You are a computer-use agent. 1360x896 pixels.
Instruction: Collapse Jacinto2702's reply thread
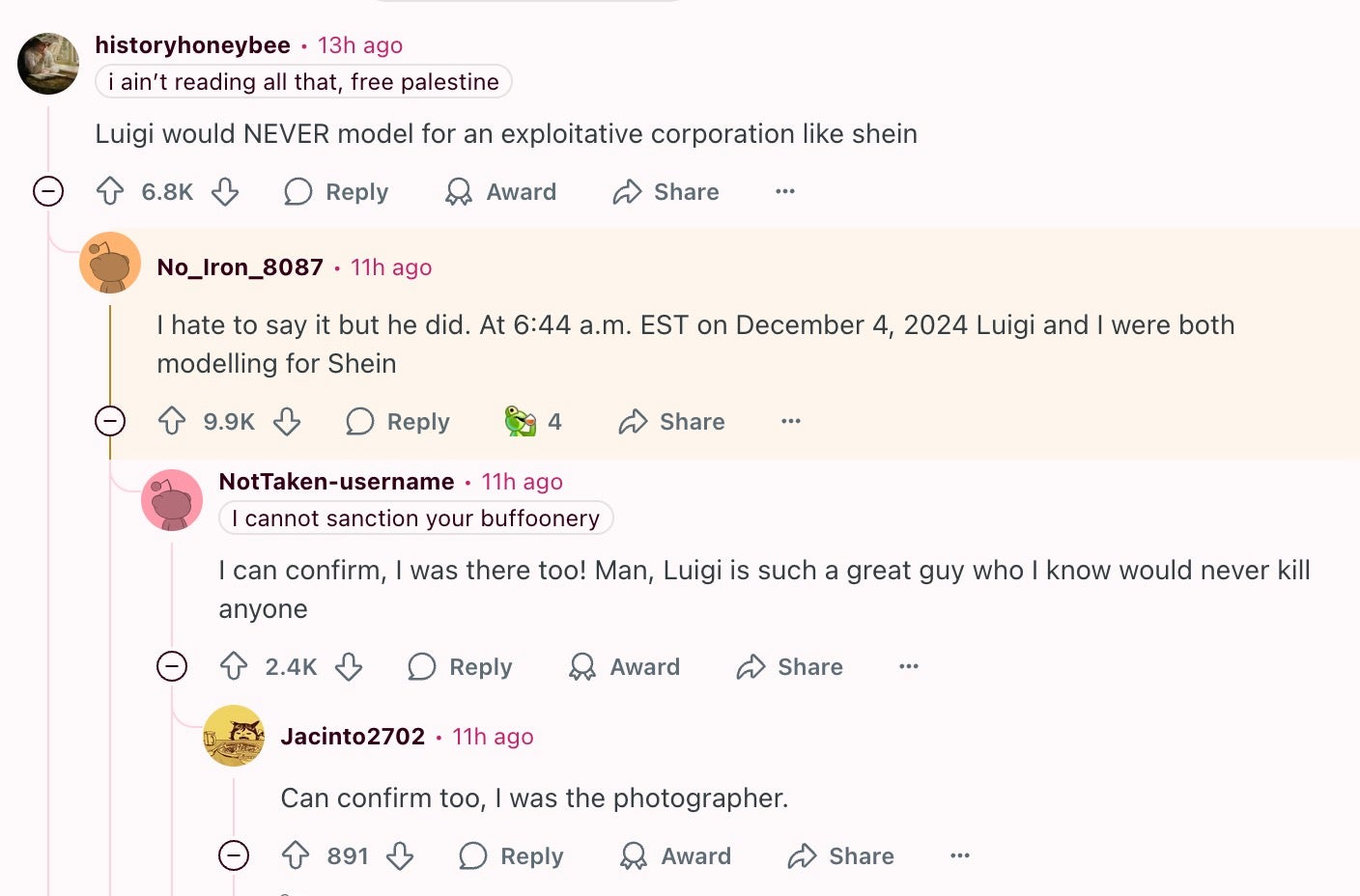coord(234,855)
